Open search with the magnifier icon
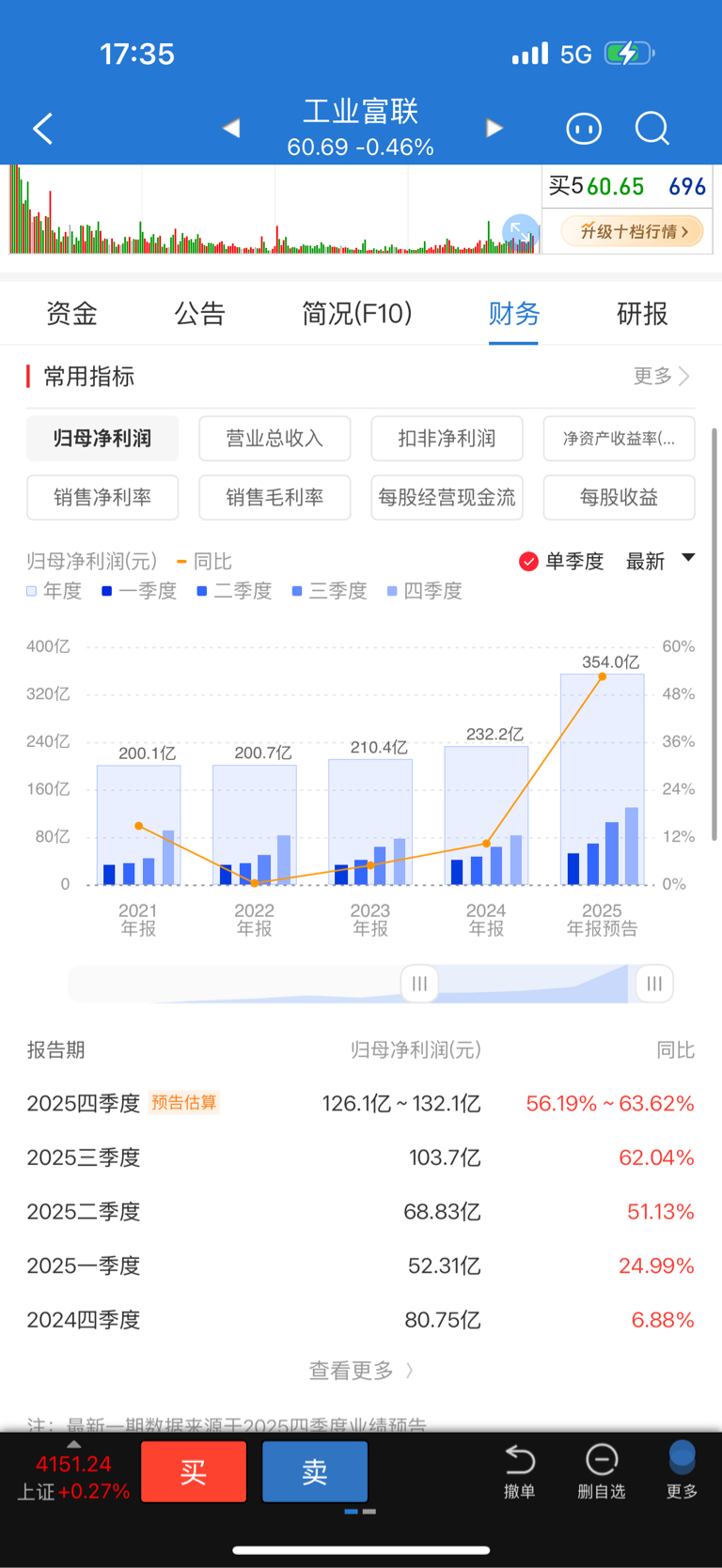The width and height of the screenshot is (722, 1568). 651,129
